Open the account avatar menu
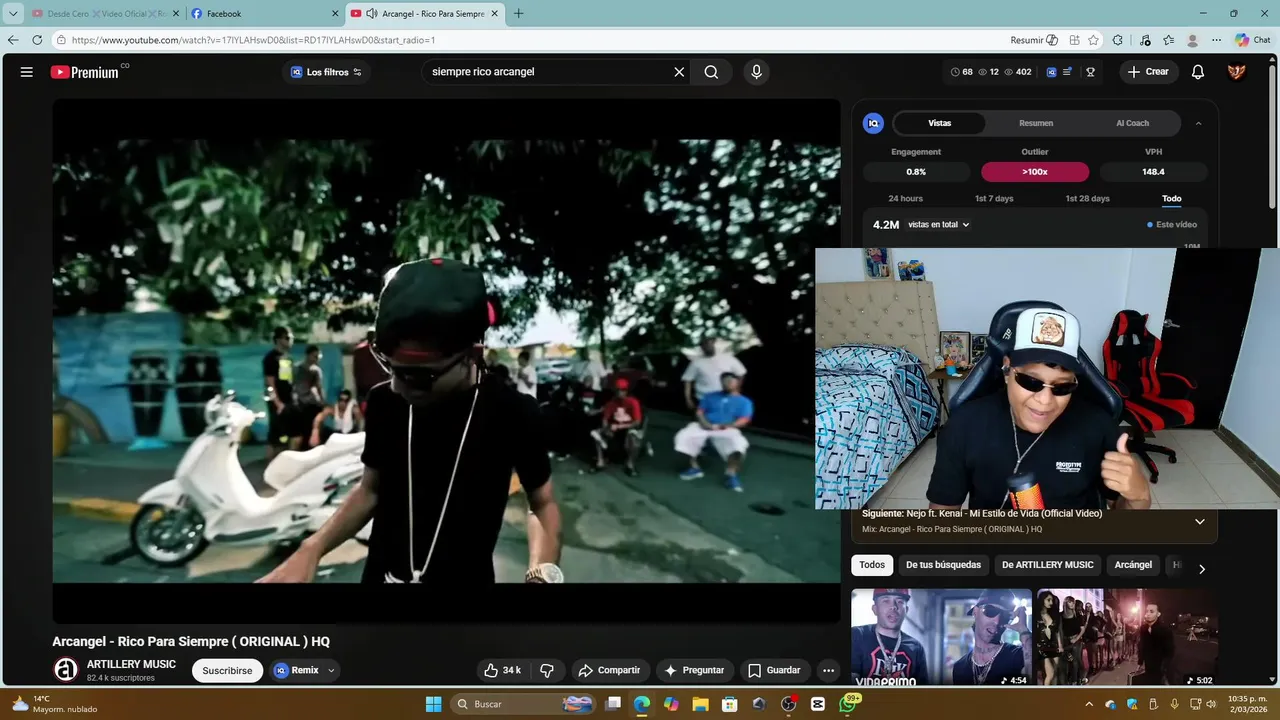The width and height of the screenshot is (1280, 720). coord(1237,72)
